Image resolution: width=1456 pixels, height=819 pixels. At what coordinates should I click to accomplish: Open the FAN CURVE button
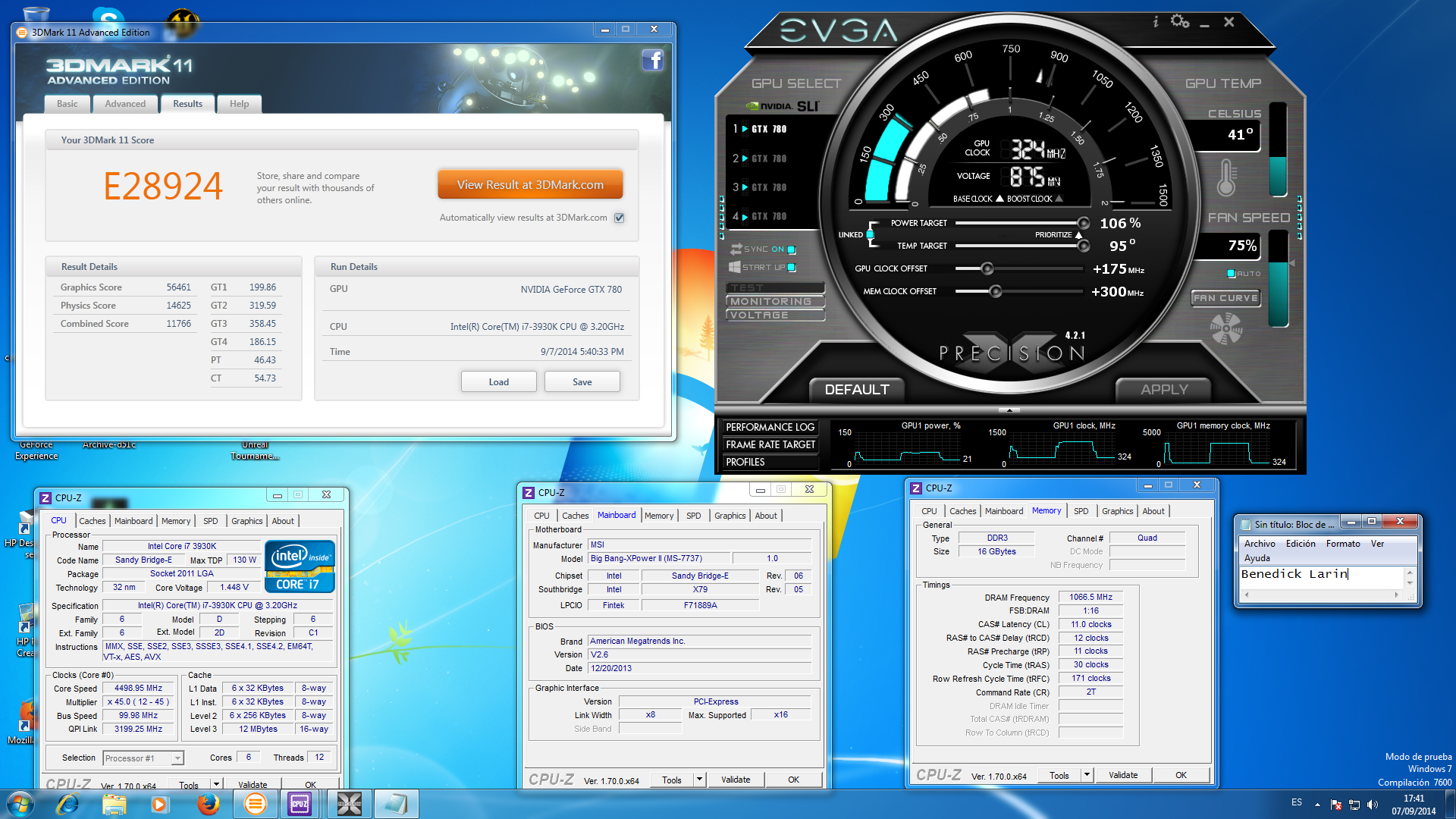click(x=1225, y=298)
